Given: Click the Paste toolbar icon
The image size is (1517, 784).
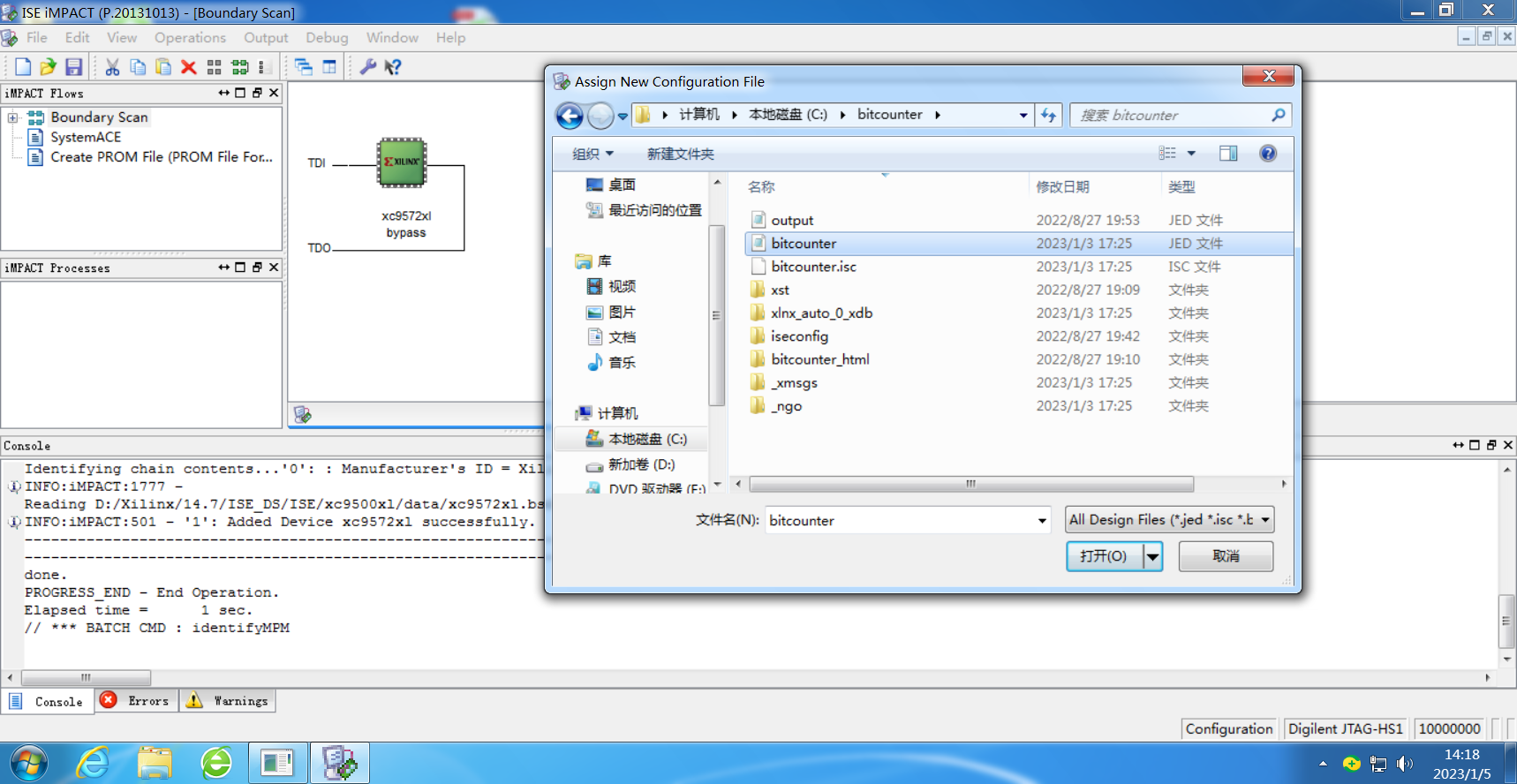Looking at the screenshot, I should click(163, 67).
